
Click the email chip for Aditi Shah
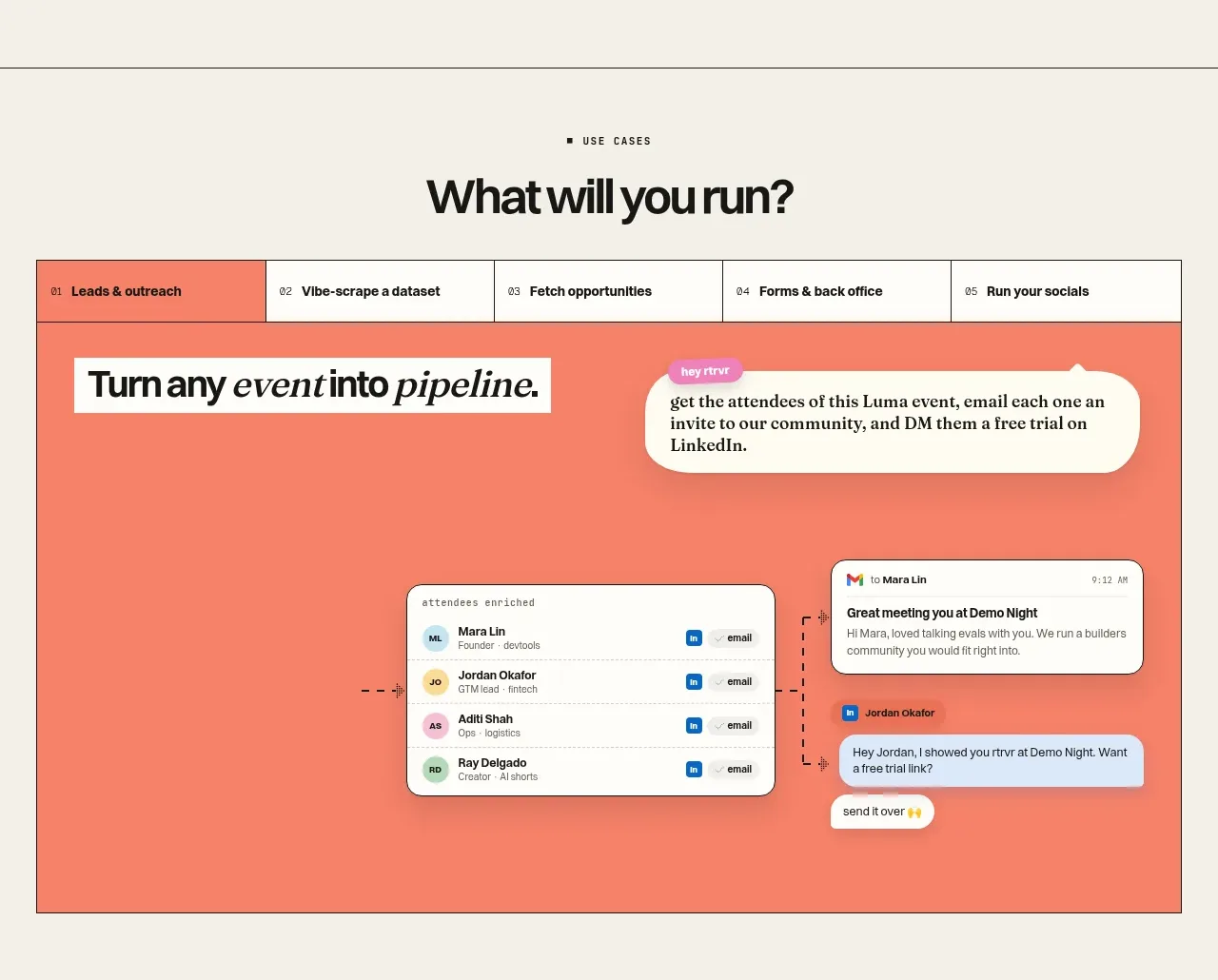point(733,726)
